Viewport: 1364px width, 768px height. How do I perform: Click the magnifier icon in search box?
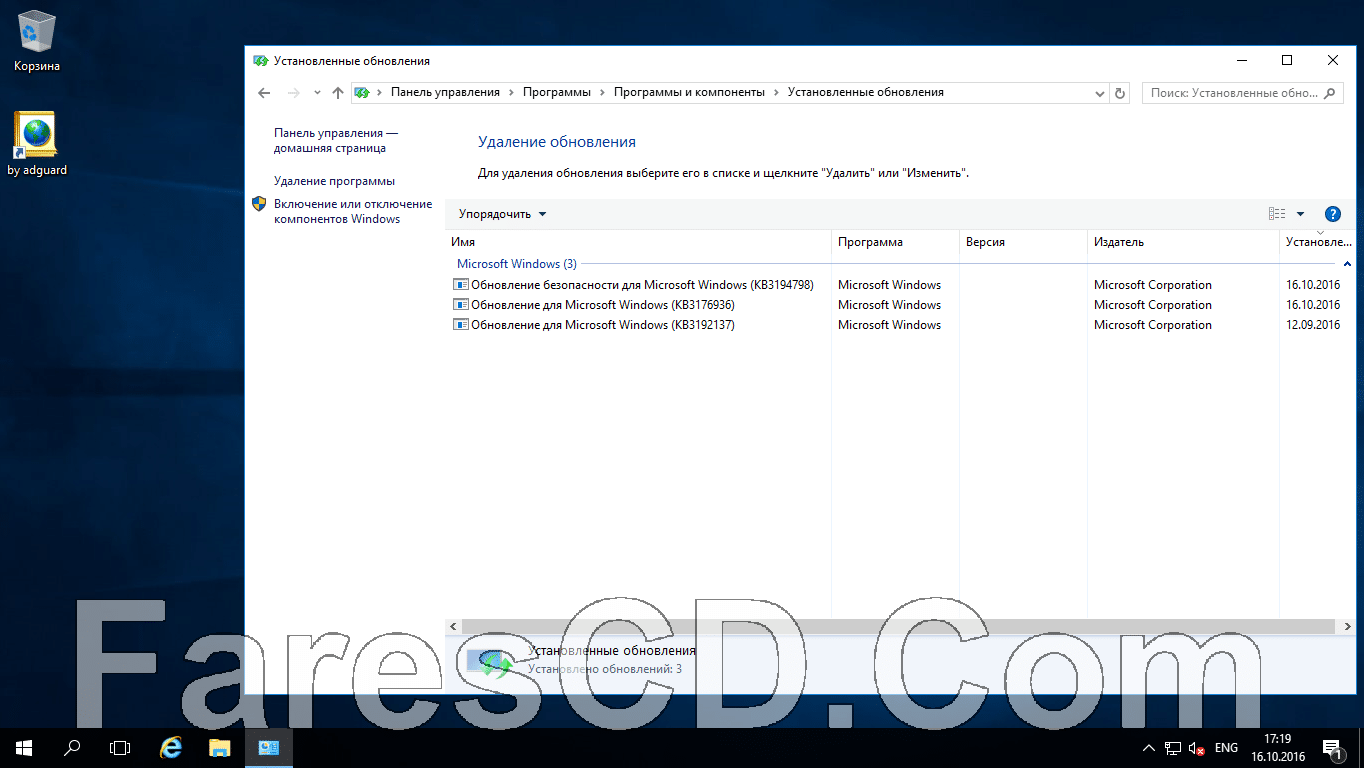1330,93
